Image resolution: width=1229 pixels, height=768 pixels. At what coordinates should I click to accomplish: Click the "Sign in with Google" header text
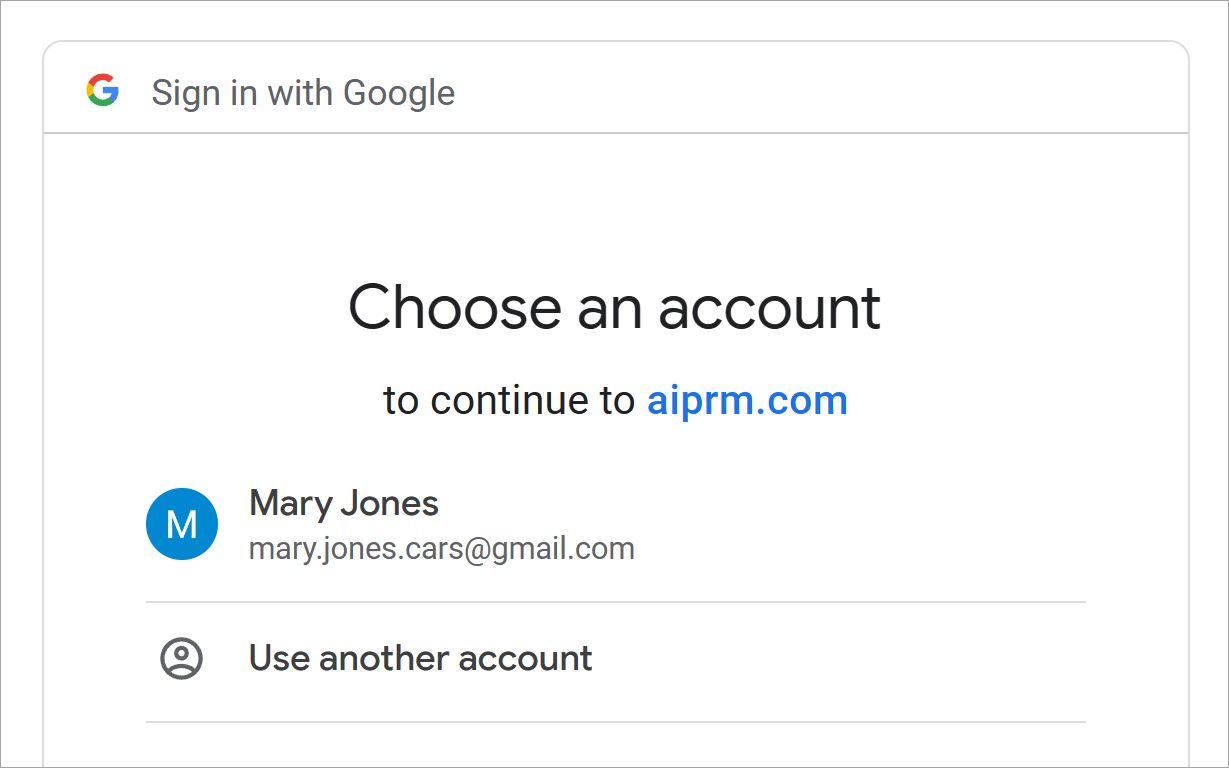tap(303, 93)
